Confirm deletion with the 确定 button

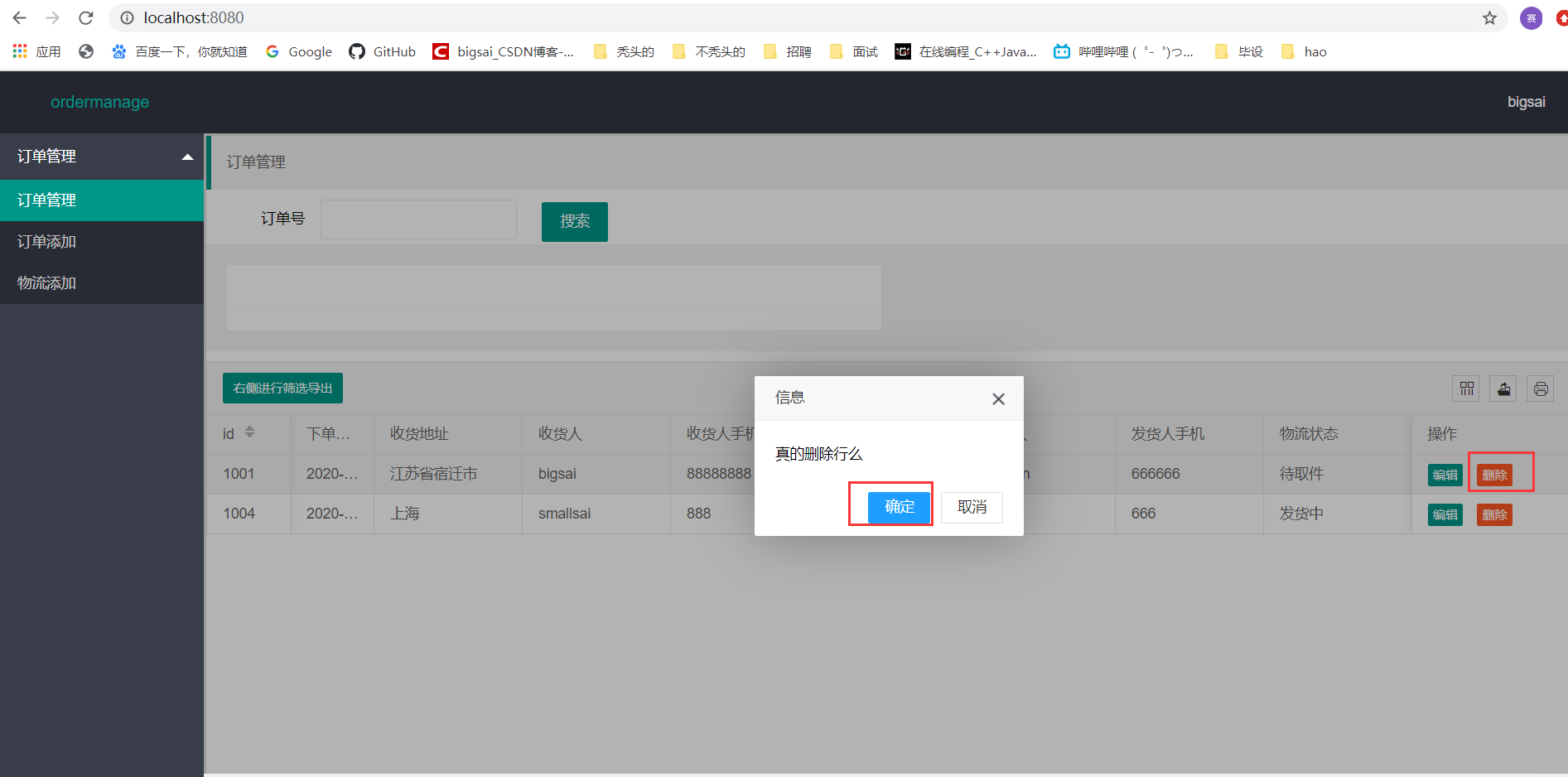(898, 507)
